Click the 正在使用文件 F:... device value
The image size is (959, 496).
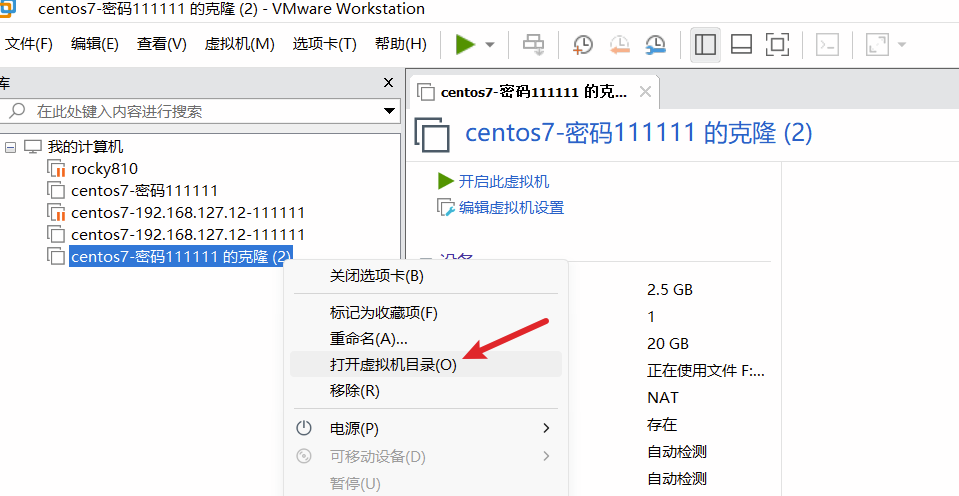pyautogui.click(x=706, y=371)
